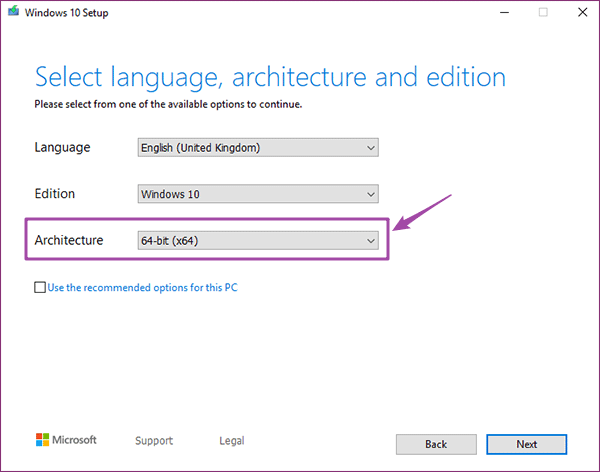This screenshot has width=600, height=472.
Task: Go Back to previous setup page
Action: pos(436,444)
